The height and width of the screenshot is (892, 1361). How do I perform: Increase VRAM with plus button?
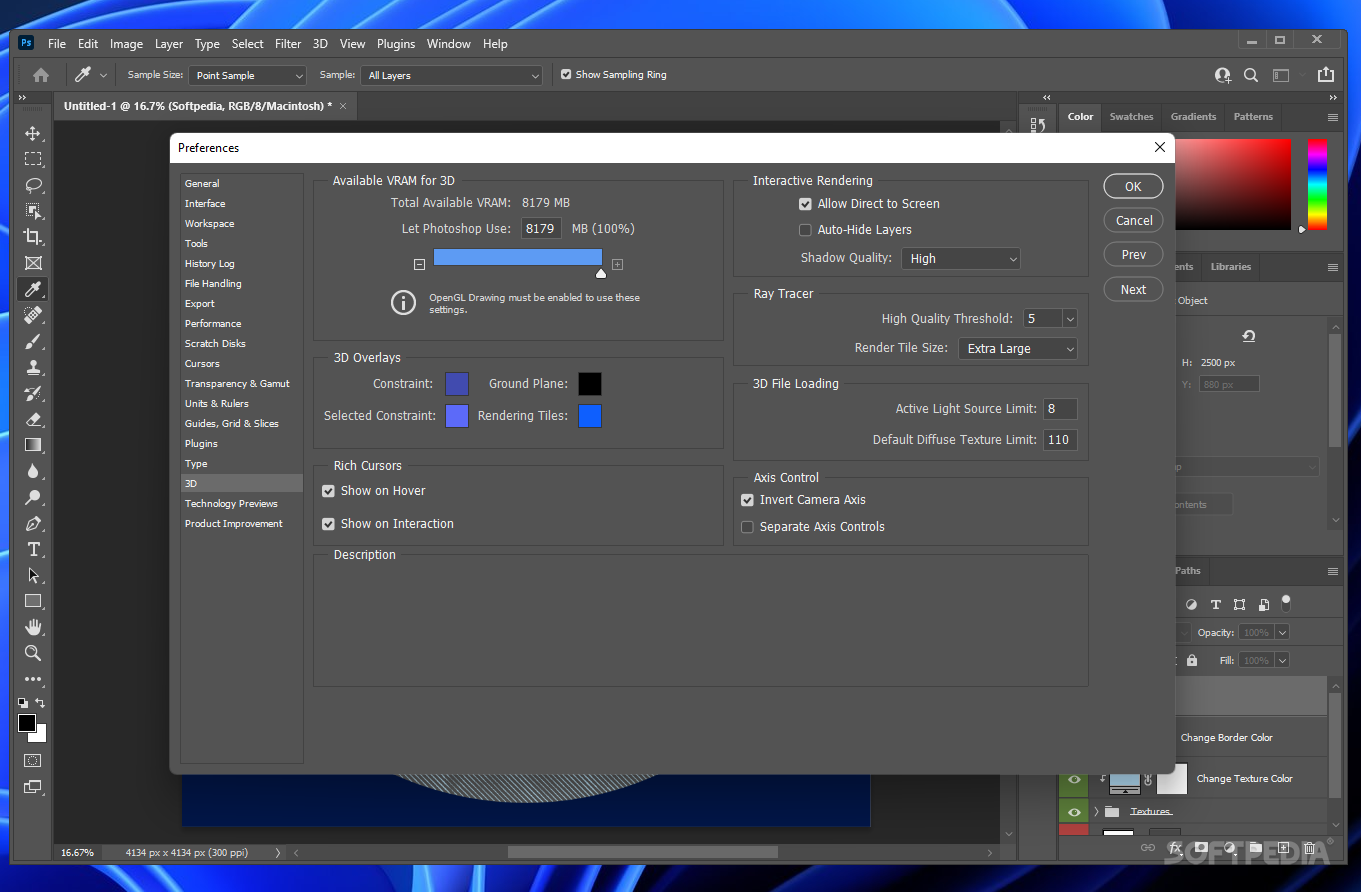pyautogui.click(x=617, y=265)
